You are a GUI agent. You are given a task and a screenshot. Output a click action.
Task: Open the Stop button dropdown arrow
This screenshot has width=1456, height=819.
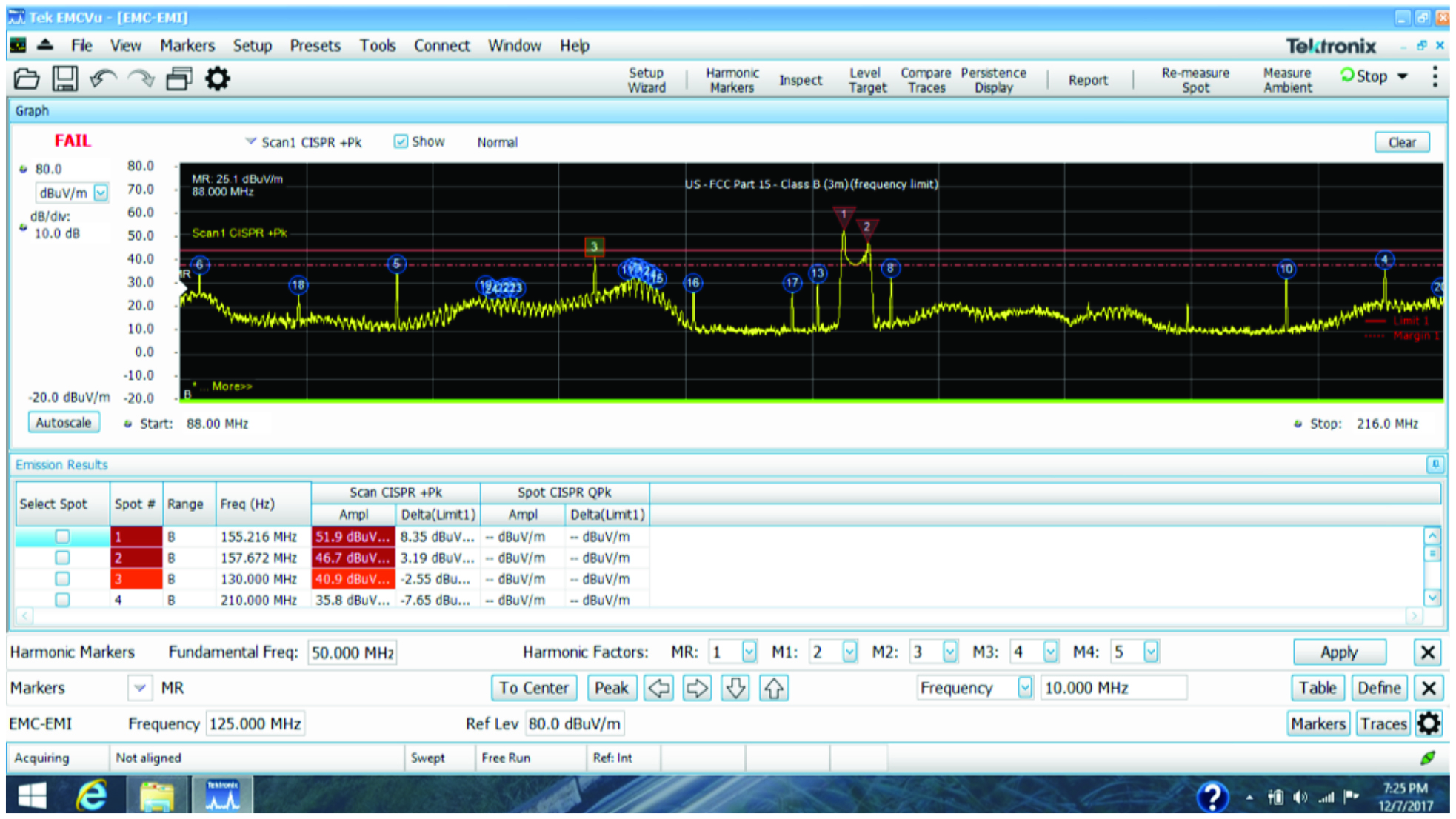coord(1403,76)
